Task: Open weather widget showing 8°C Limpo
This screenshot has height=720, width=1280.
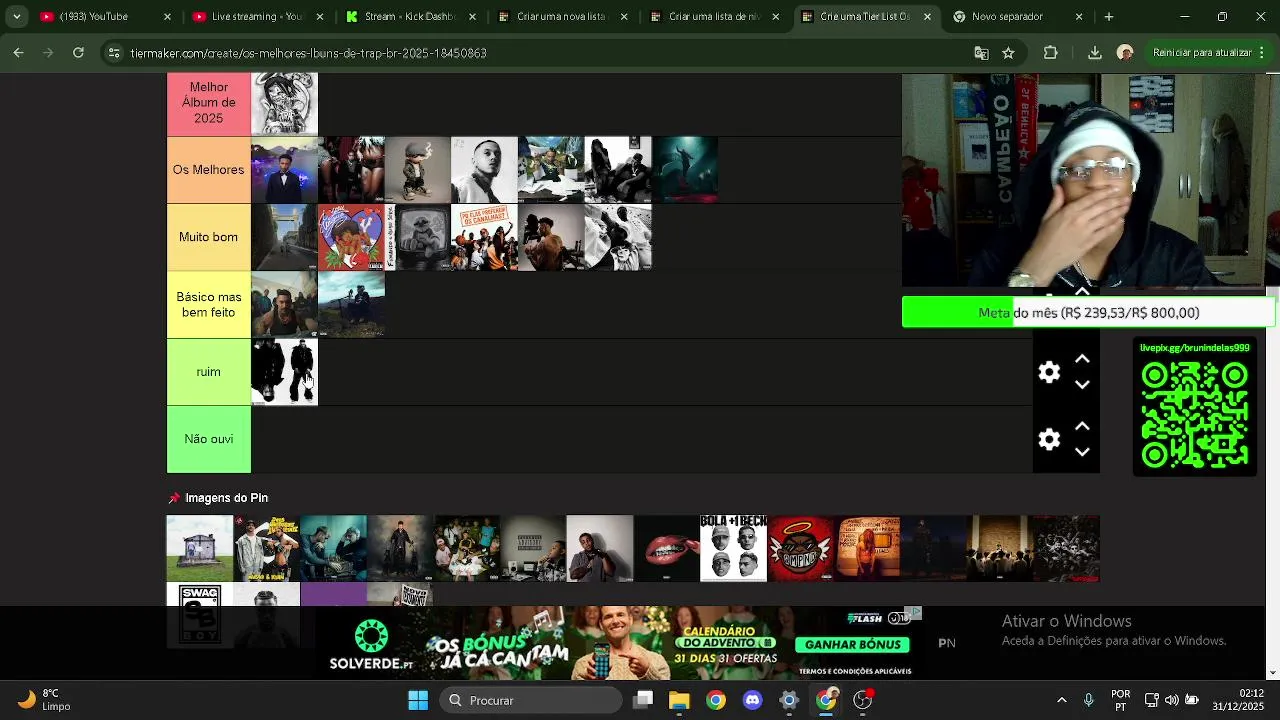Action: (43, 700)
